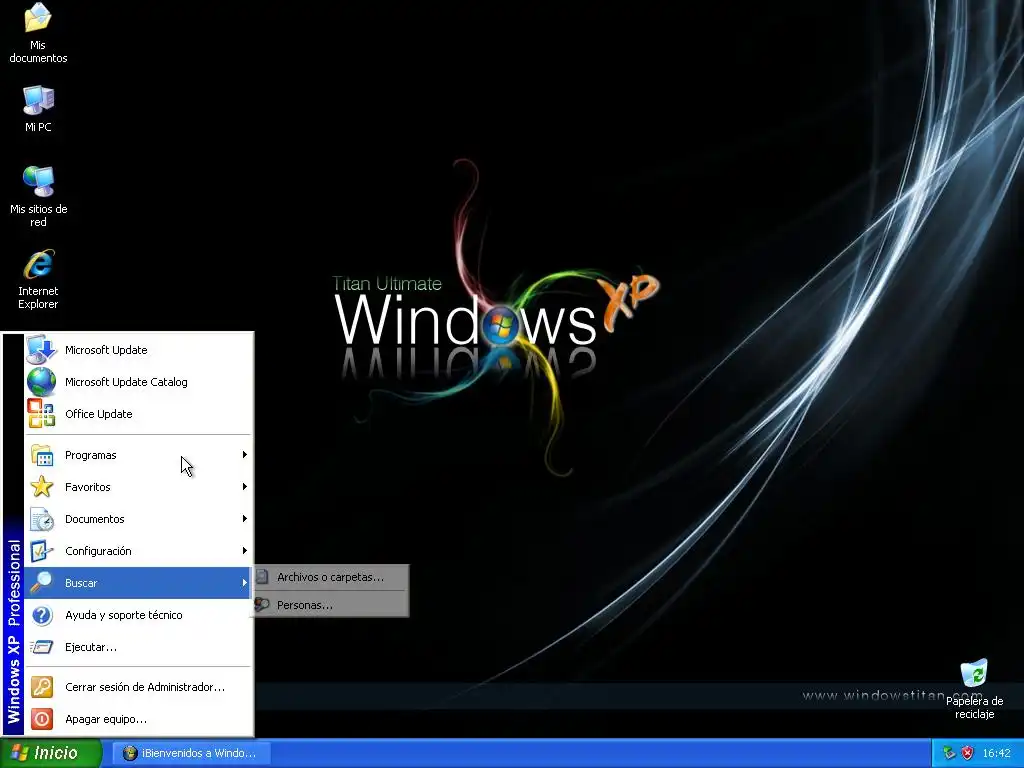1024x768 pixels.
Task: Click the Documentos label text
Action: pyautogui.click(x=95, y=519)
